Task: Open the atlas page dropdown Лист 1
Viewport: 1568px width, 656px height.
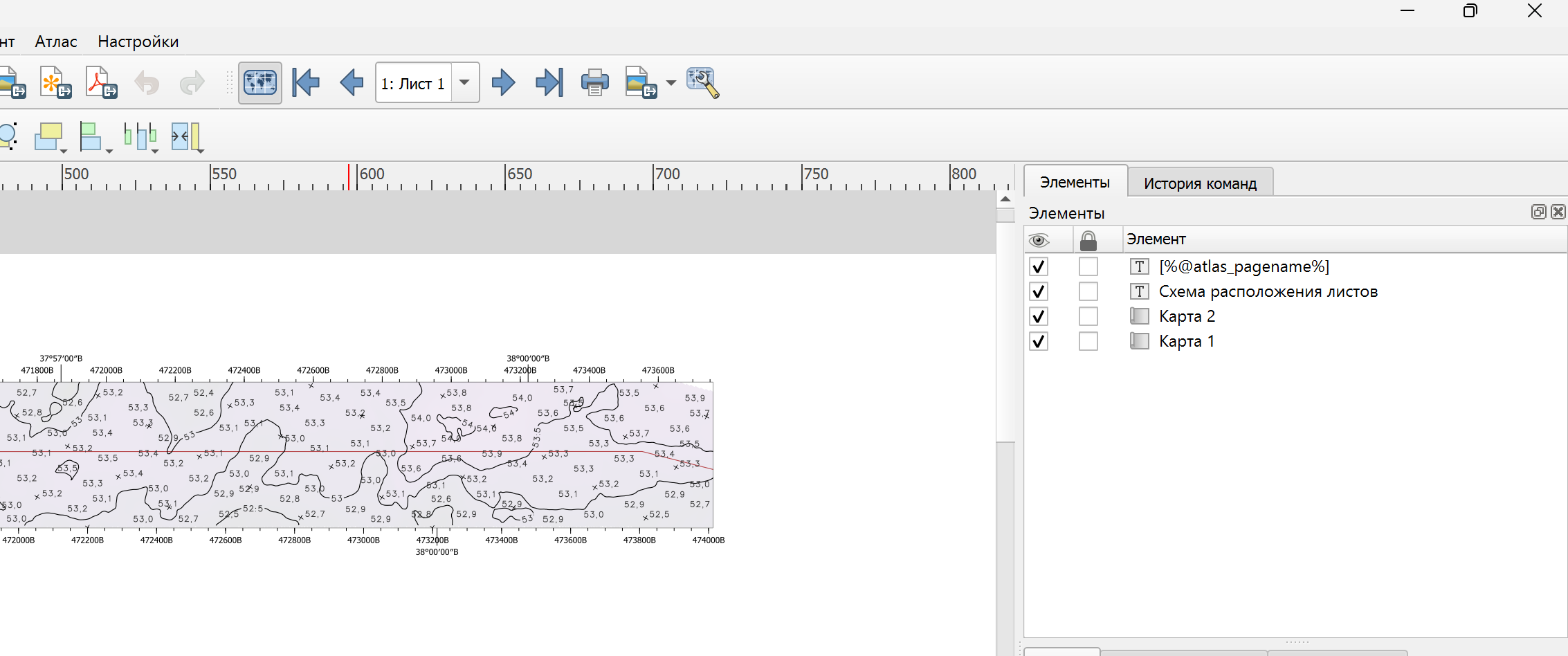Action: pyautogui.click(x=465, y=83)
